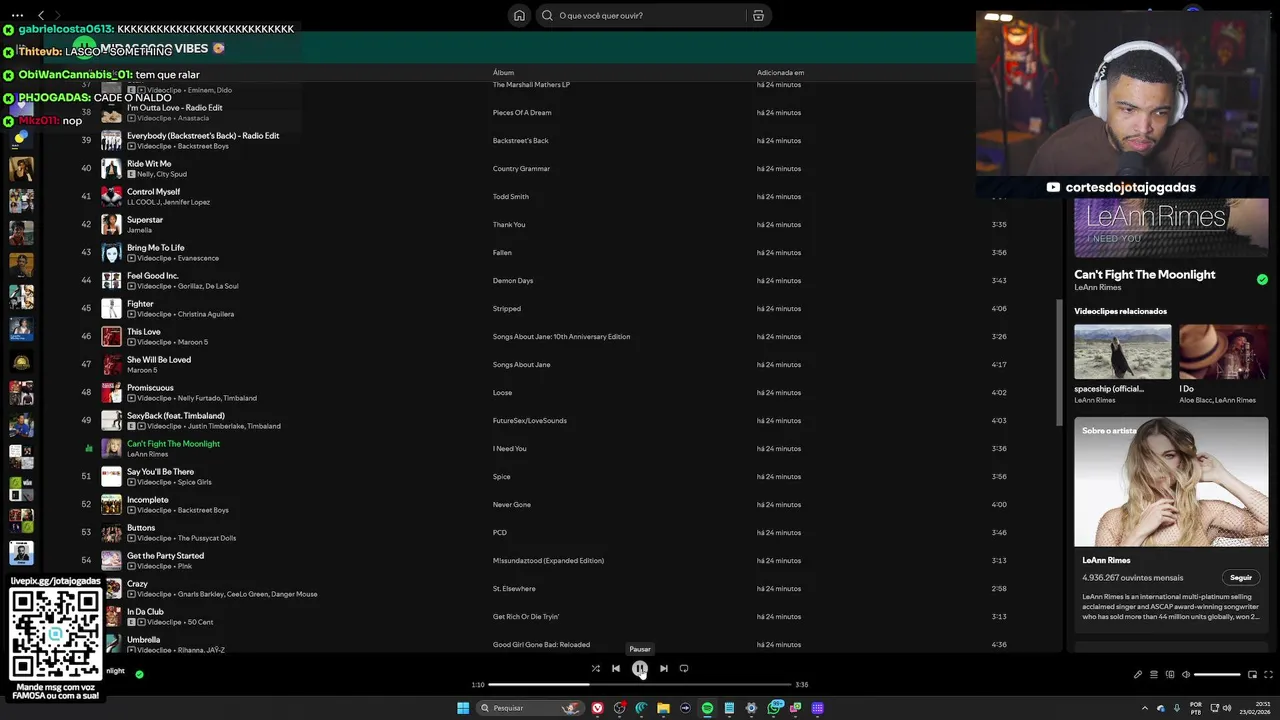Toggle shuffle playback
The width and height of the screenshot is (1280, 720).
point(595,668)
